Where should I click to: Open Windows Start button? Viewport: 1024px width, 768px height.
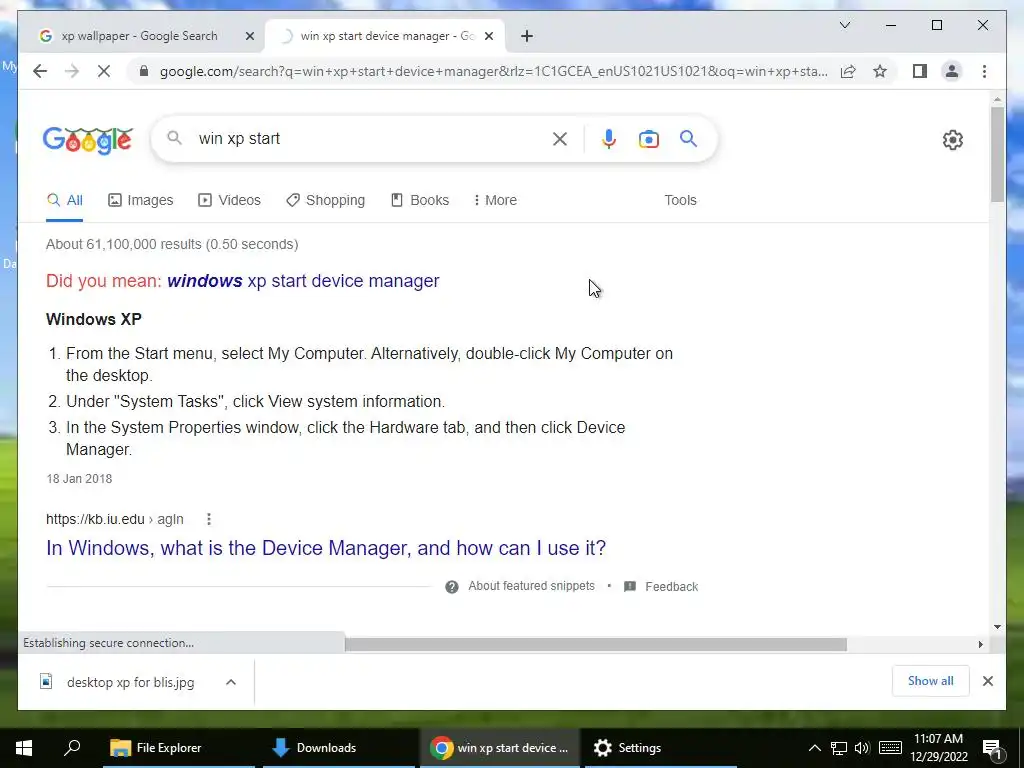click(x=24, y=748)
